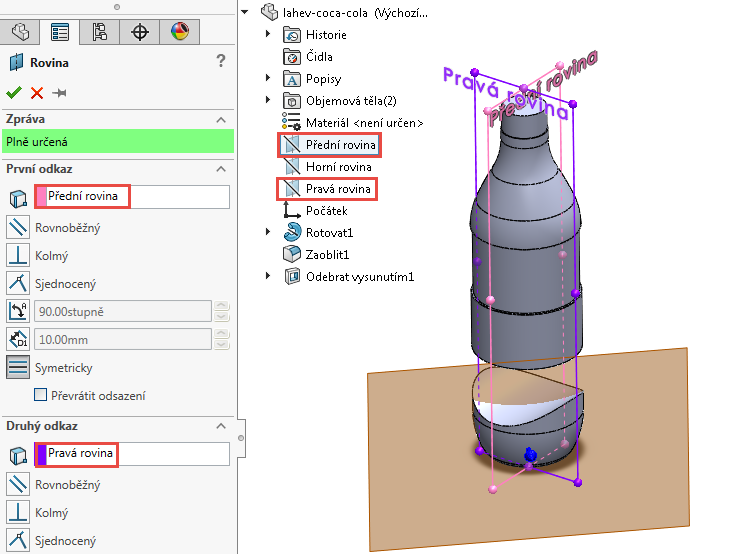This screenshot has height=554, width=750.
Task: Toggle Rovnoběžný for the first reference
Action: click(x=18, y=227)
